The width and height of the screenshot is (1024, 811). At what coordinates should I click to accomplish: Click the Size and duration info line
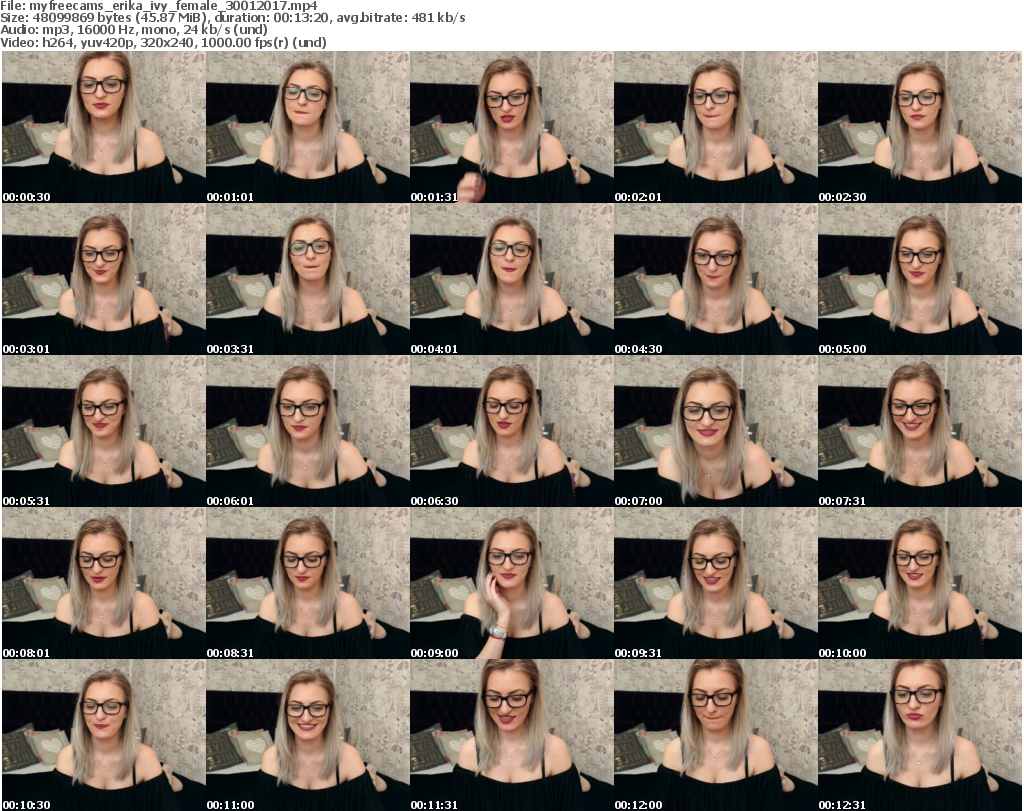click(x=232, y=18)
